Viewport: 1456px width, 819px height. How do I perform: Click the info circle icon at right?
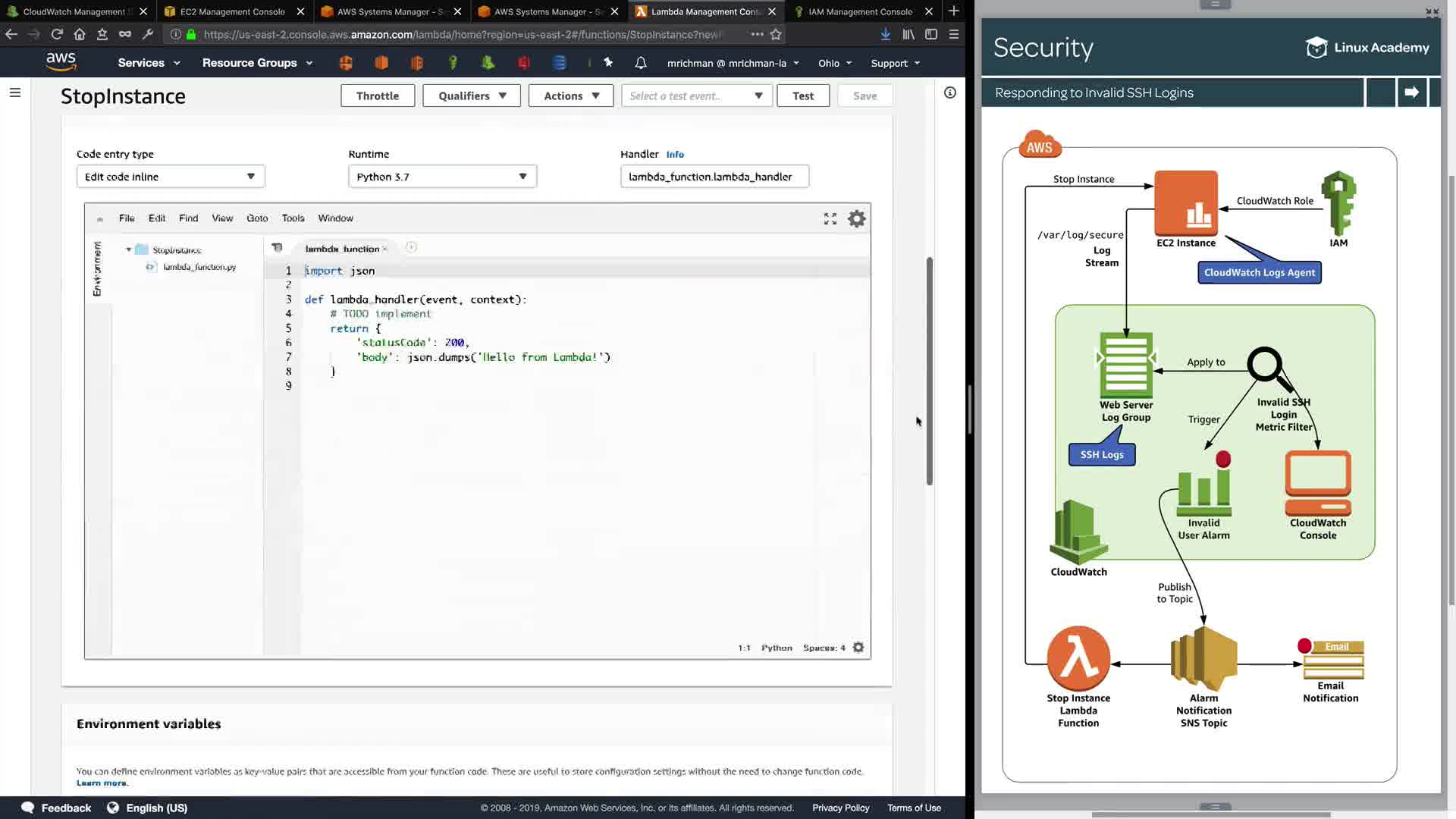pyautogui.click(x=949, y=93)
